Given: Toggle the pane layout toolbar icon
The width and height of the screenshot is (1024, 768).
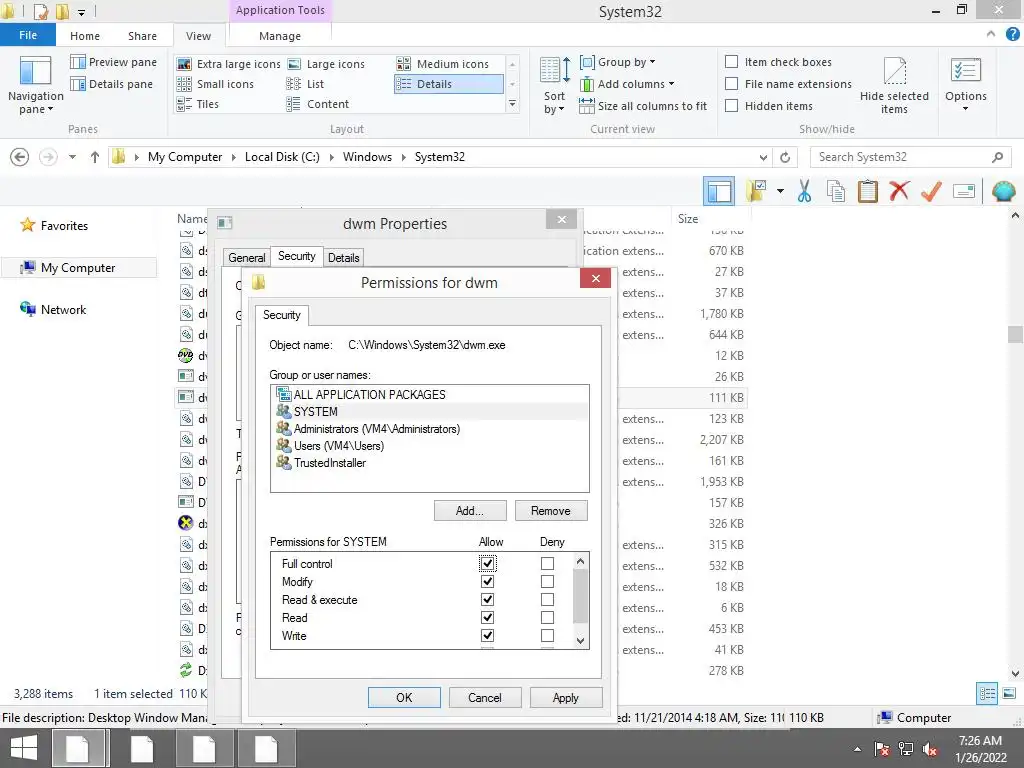Looking at the screenshot, I should tap(719, 191).
